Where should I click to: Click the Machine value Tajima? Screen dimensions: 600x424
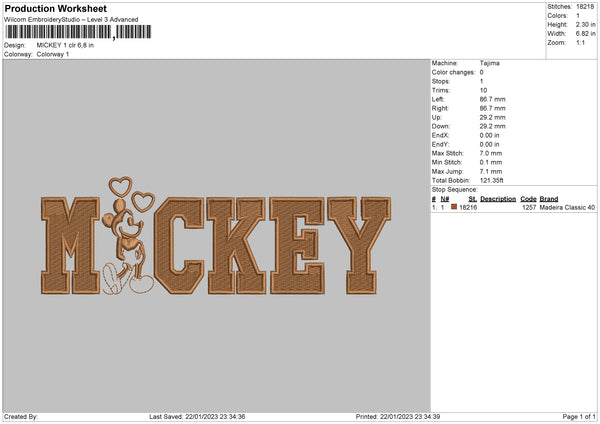pos(489,63)
